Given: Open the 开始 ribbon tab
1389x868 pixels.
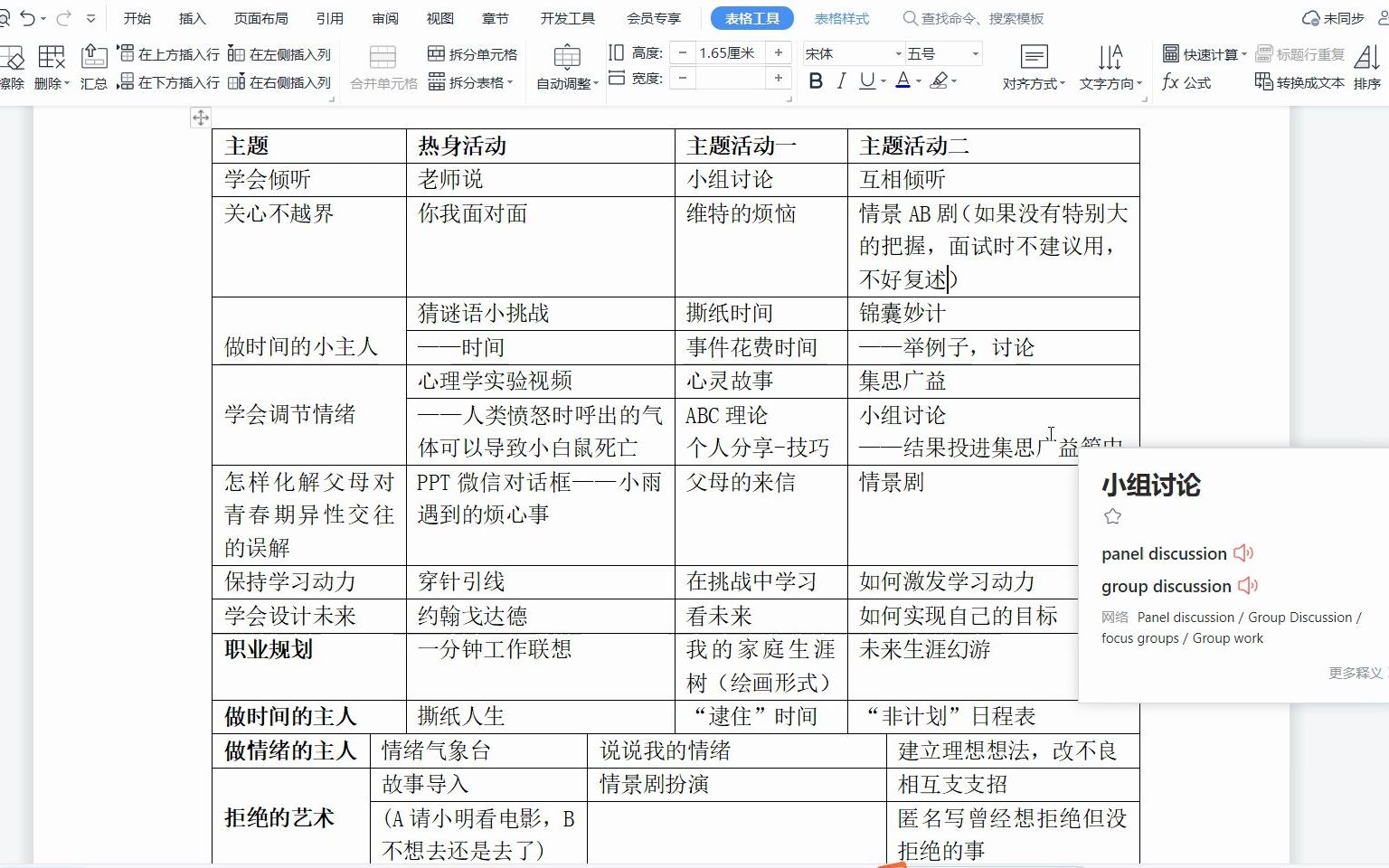Looking at the screenshot, I should coord(137,18).
